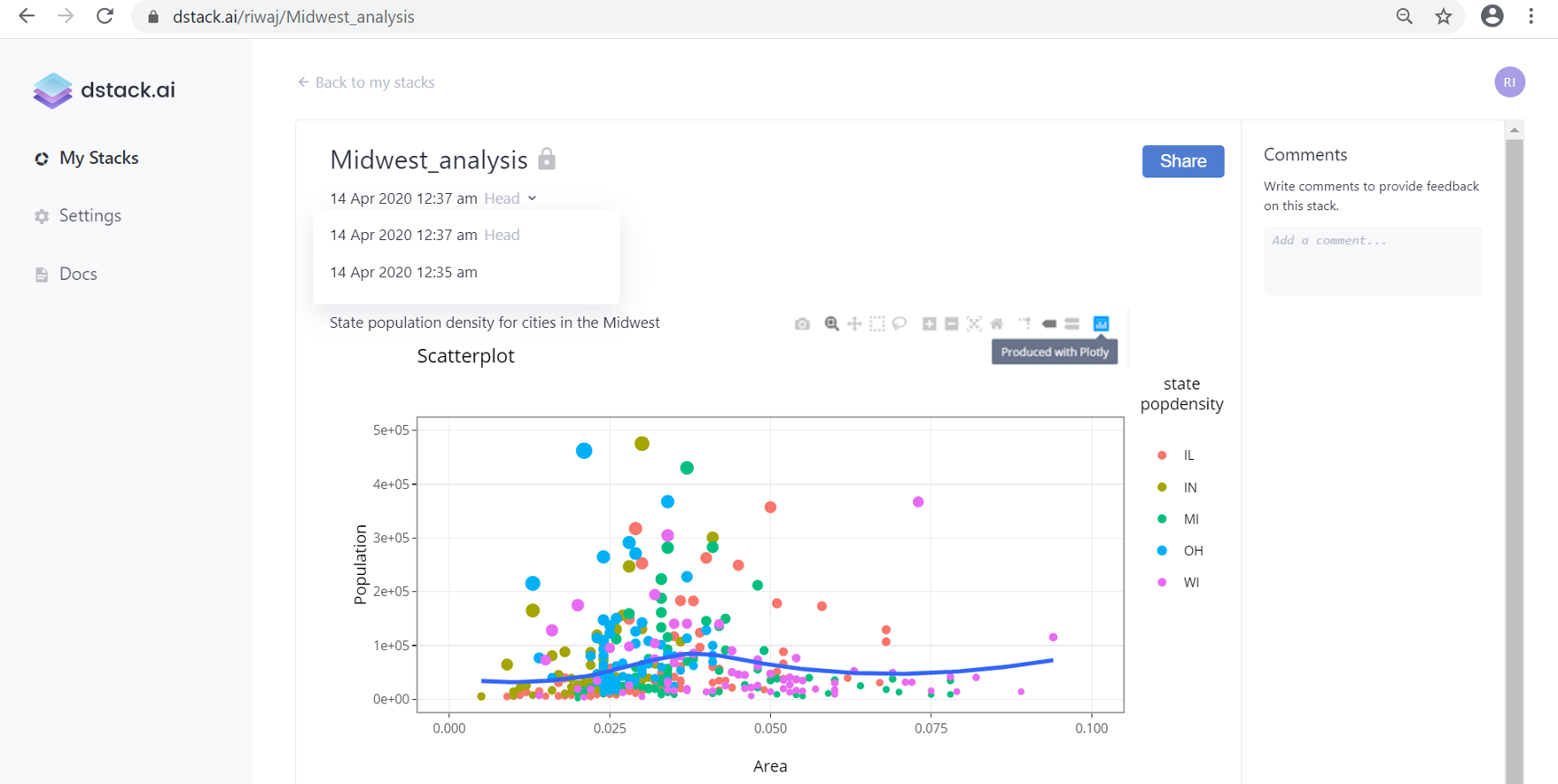Click the Share button
Screen dimensions: 1558x784
coord(1183,161)
